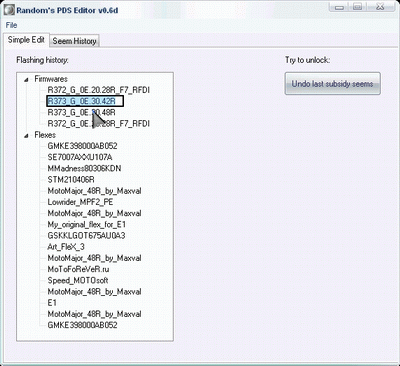Screen dimensions: 400x366
Task: Select flex MoToFoReVeR.ru
Action: [78, 269]
